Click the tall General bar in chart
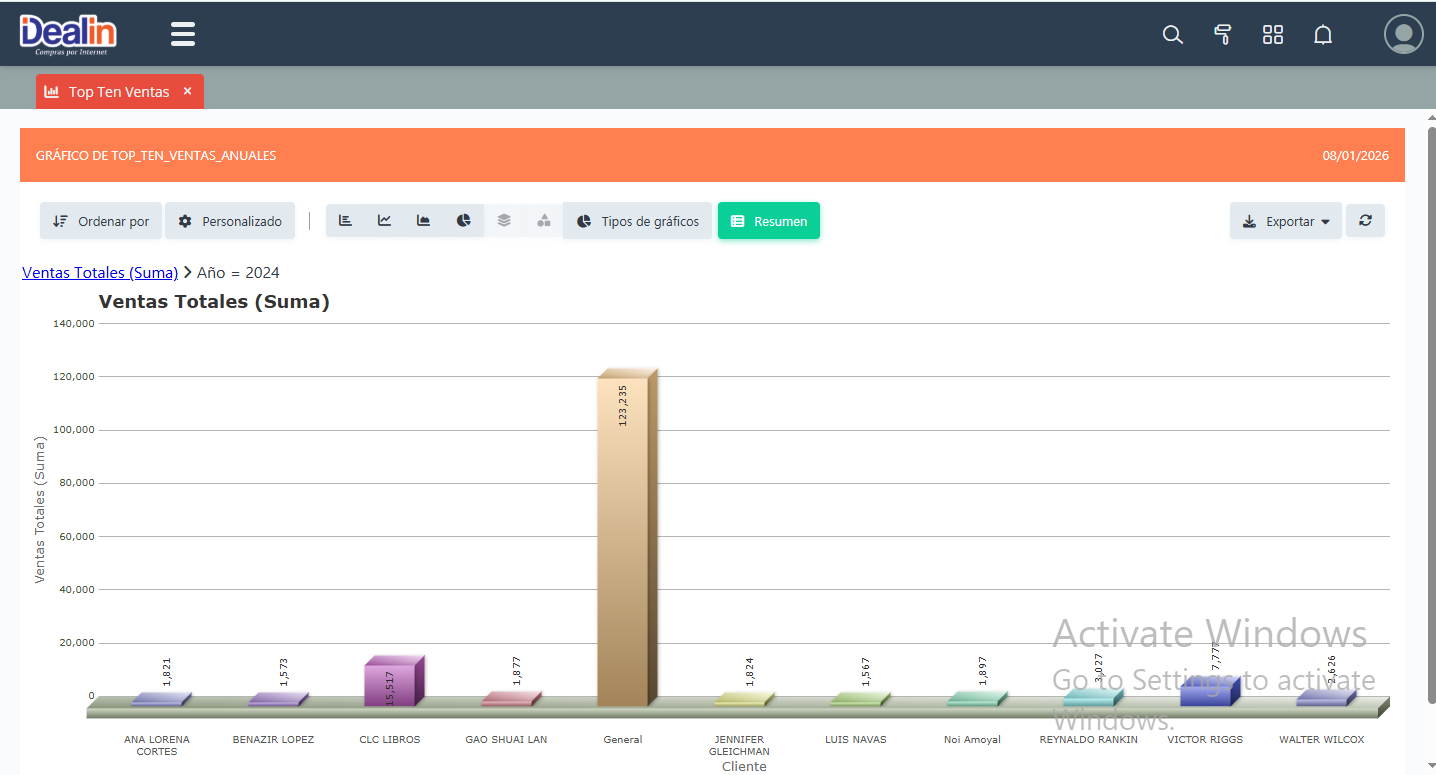The width and height of the screenshot is (1436, 775). click(x=623, y=540)
